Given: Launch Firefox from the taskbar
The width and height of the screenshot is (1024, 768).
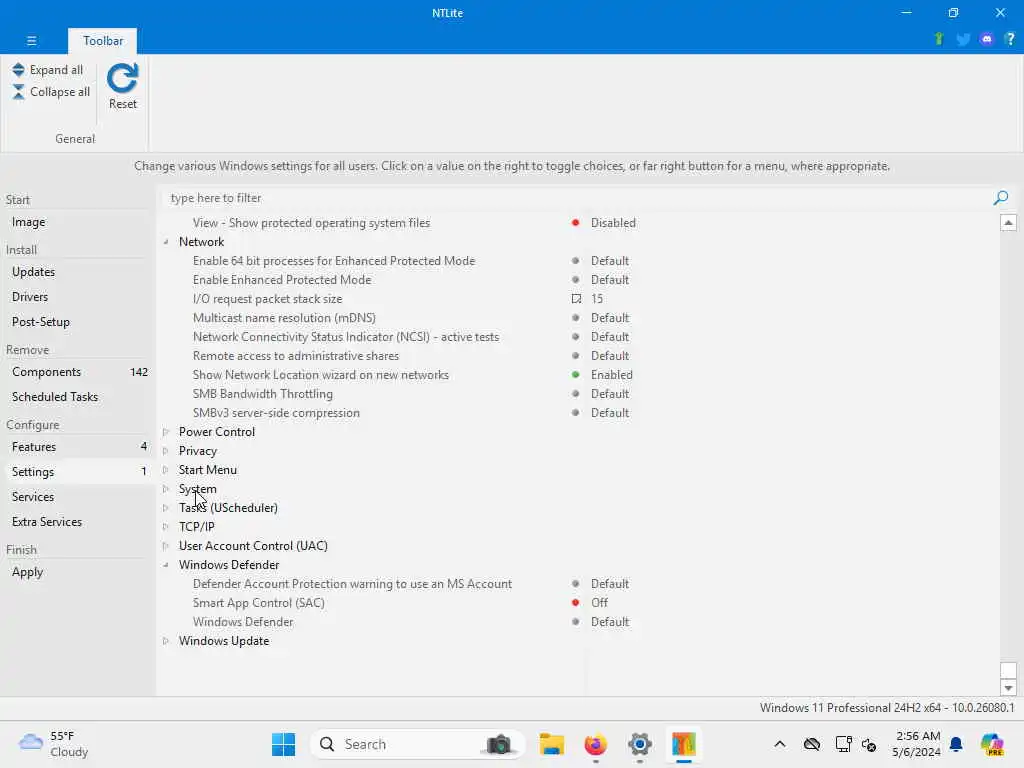Looking at the screenshot, I should [596, 744].
